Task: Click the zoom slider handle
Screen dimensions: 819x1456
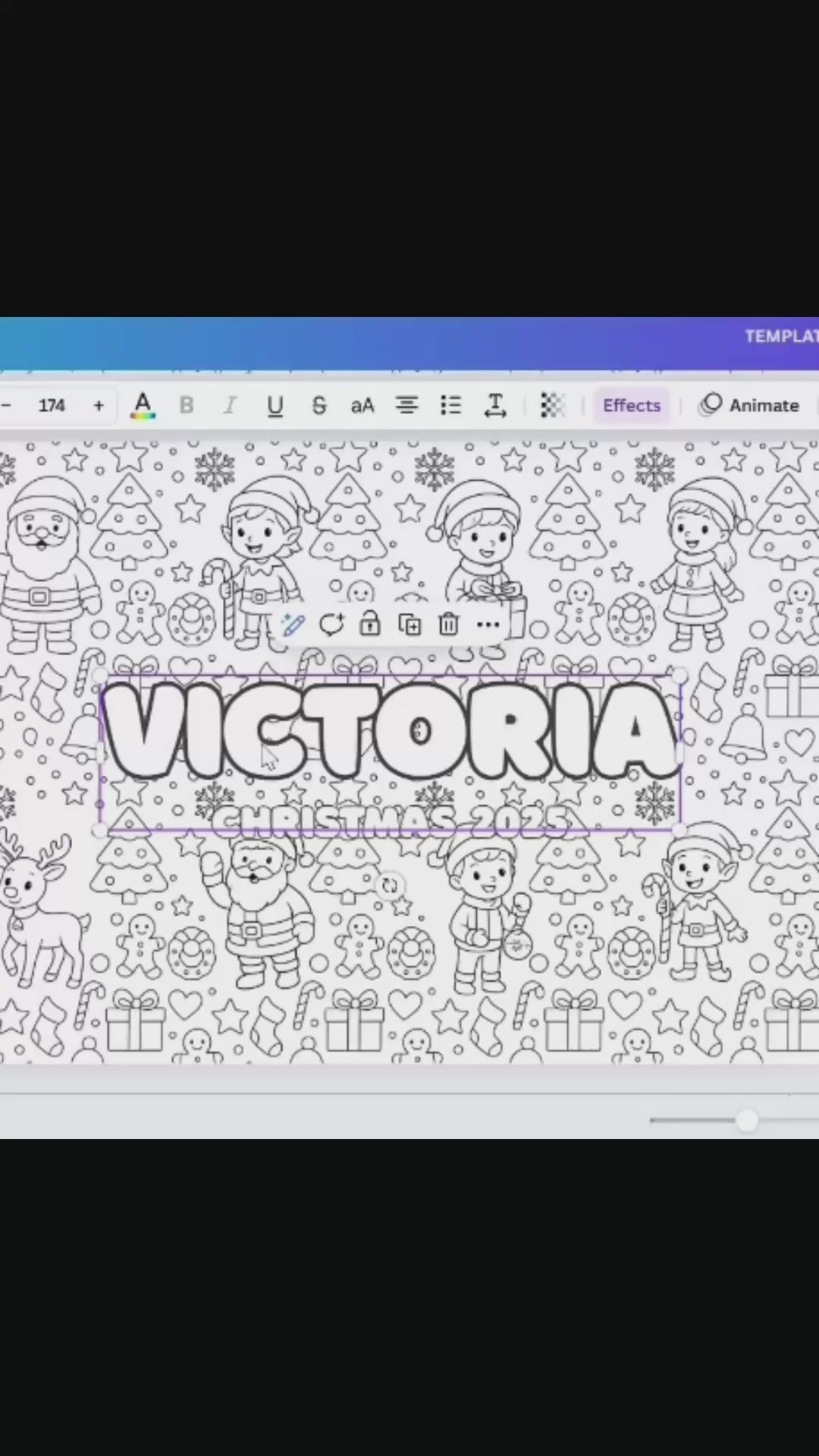Action: 747,1120
